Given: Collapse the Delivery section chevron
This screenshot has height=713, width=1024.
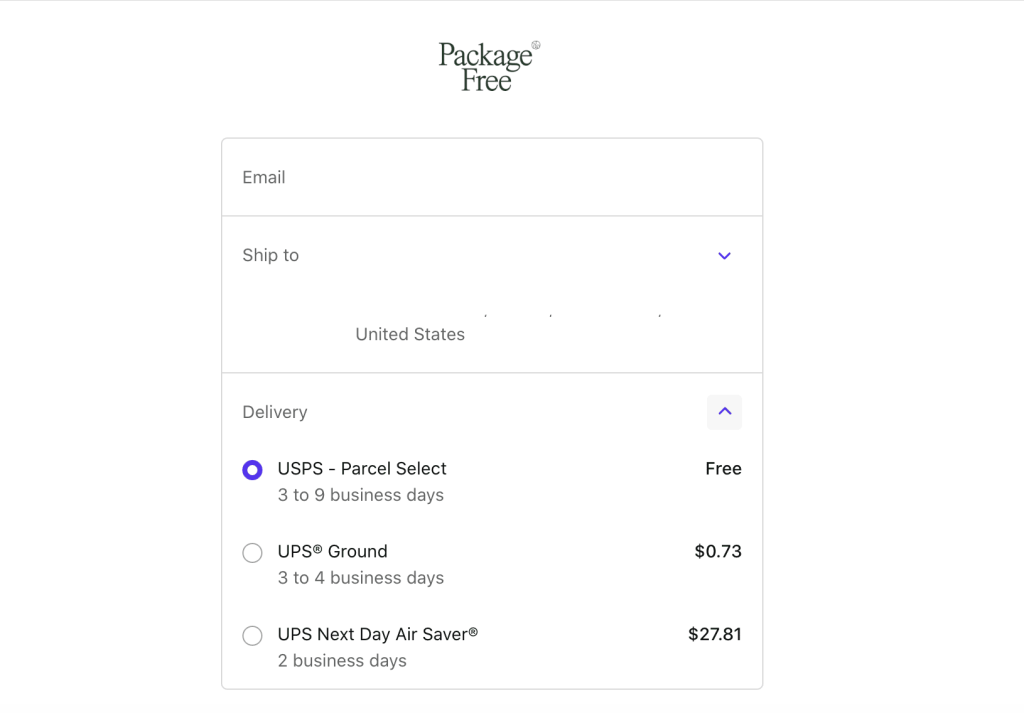Looking at the screenshot, I should point(724,412).
